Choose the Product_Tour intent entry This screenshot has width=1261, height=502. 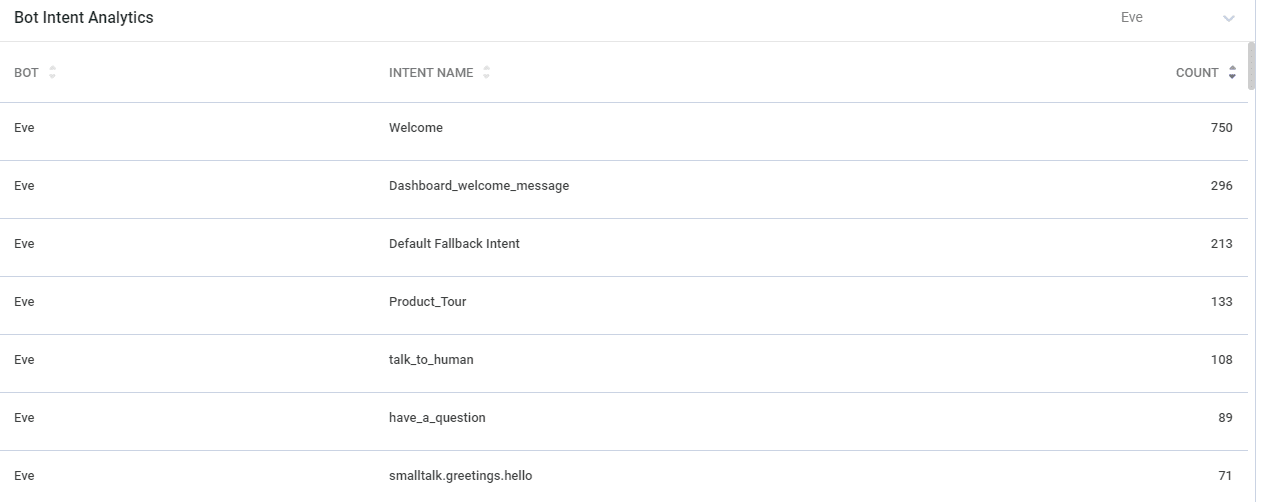(x=427, y=302)
